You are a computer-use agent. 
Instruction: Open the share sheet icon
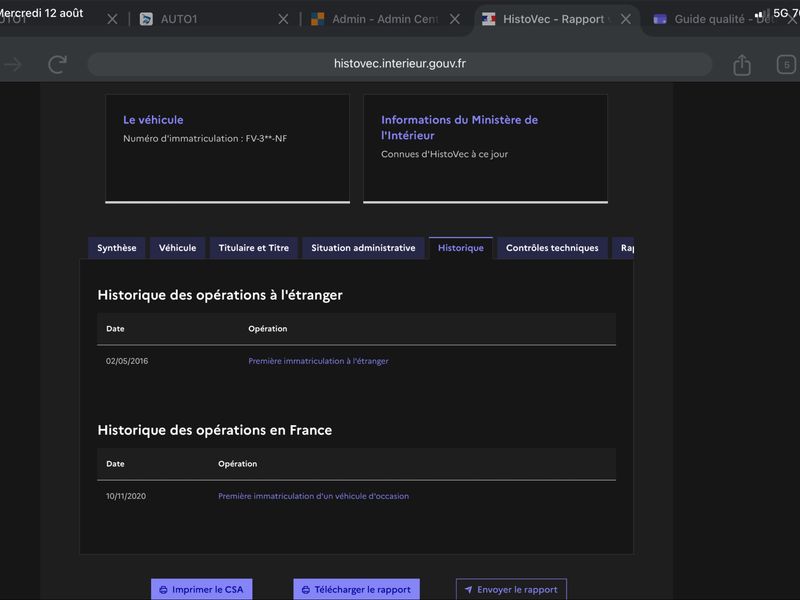pos(742,64)
